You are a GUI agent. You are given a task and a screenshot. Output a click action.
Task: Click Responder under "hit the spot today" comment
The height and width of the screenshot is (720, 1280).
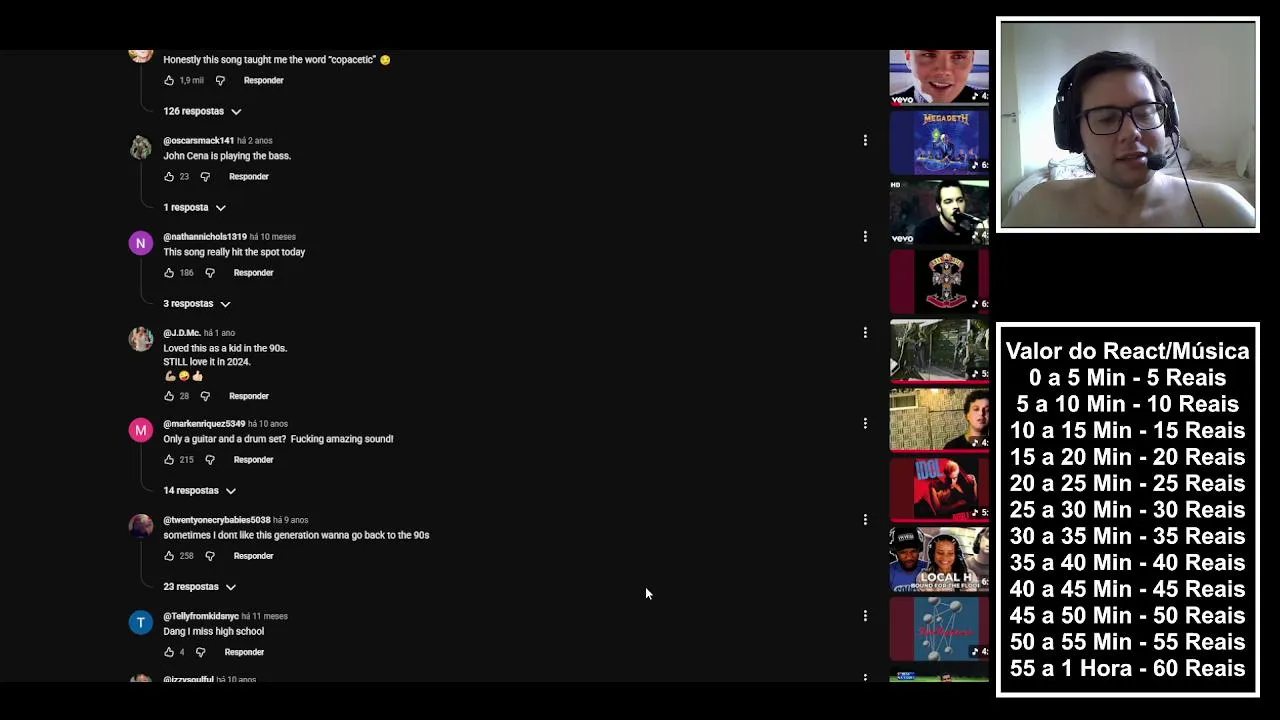(x=253, y=272)
